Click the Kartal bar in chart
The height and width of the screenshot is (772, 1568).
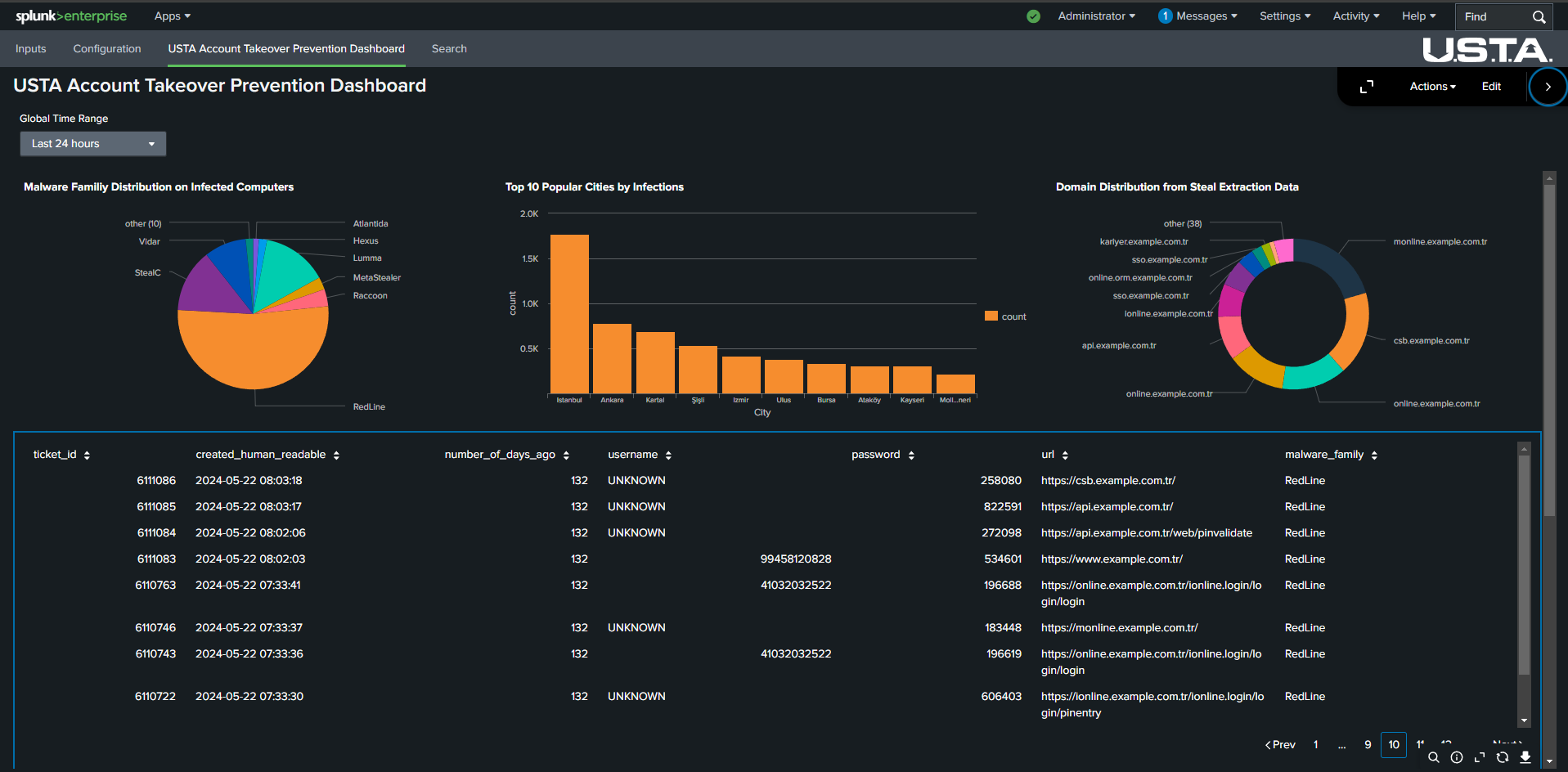[655, 362]
